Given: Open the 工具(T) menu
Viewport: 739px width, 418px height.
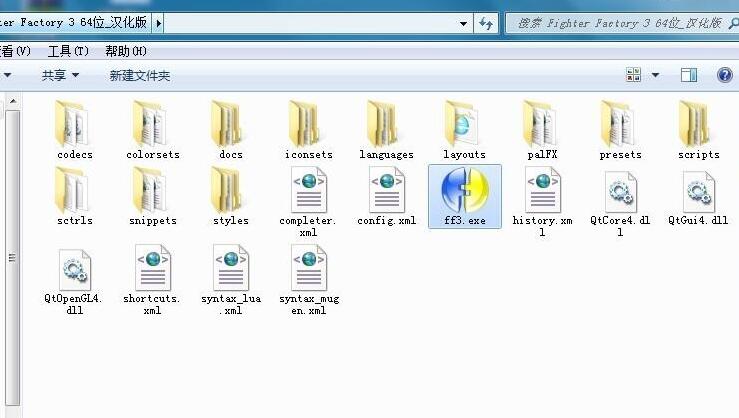Looking at the screenshot, I should point(68,51).
